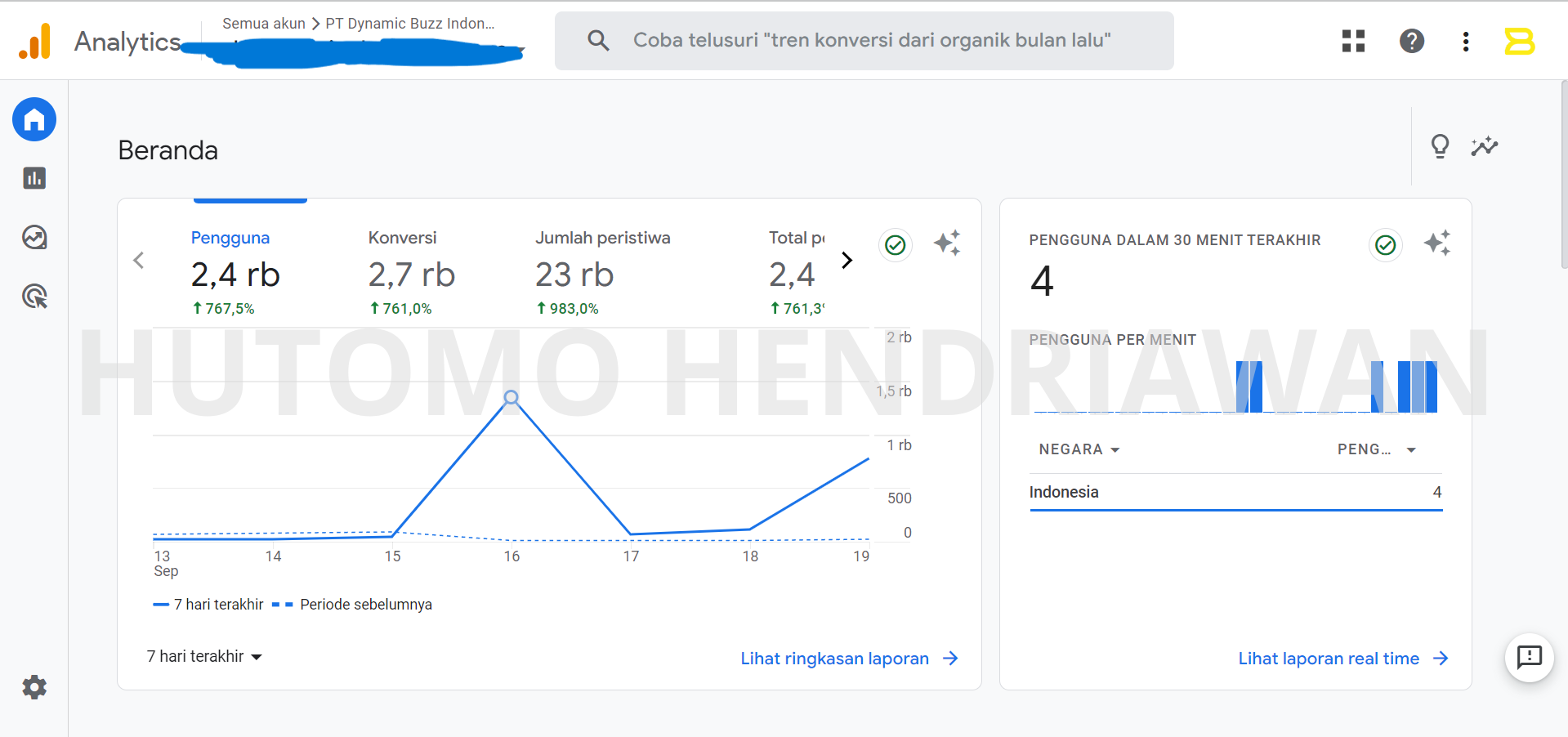Click the Jumlah peristiwa value 23 rb
The width and height of the screenshot is (1568, 737).
point(574,275)
